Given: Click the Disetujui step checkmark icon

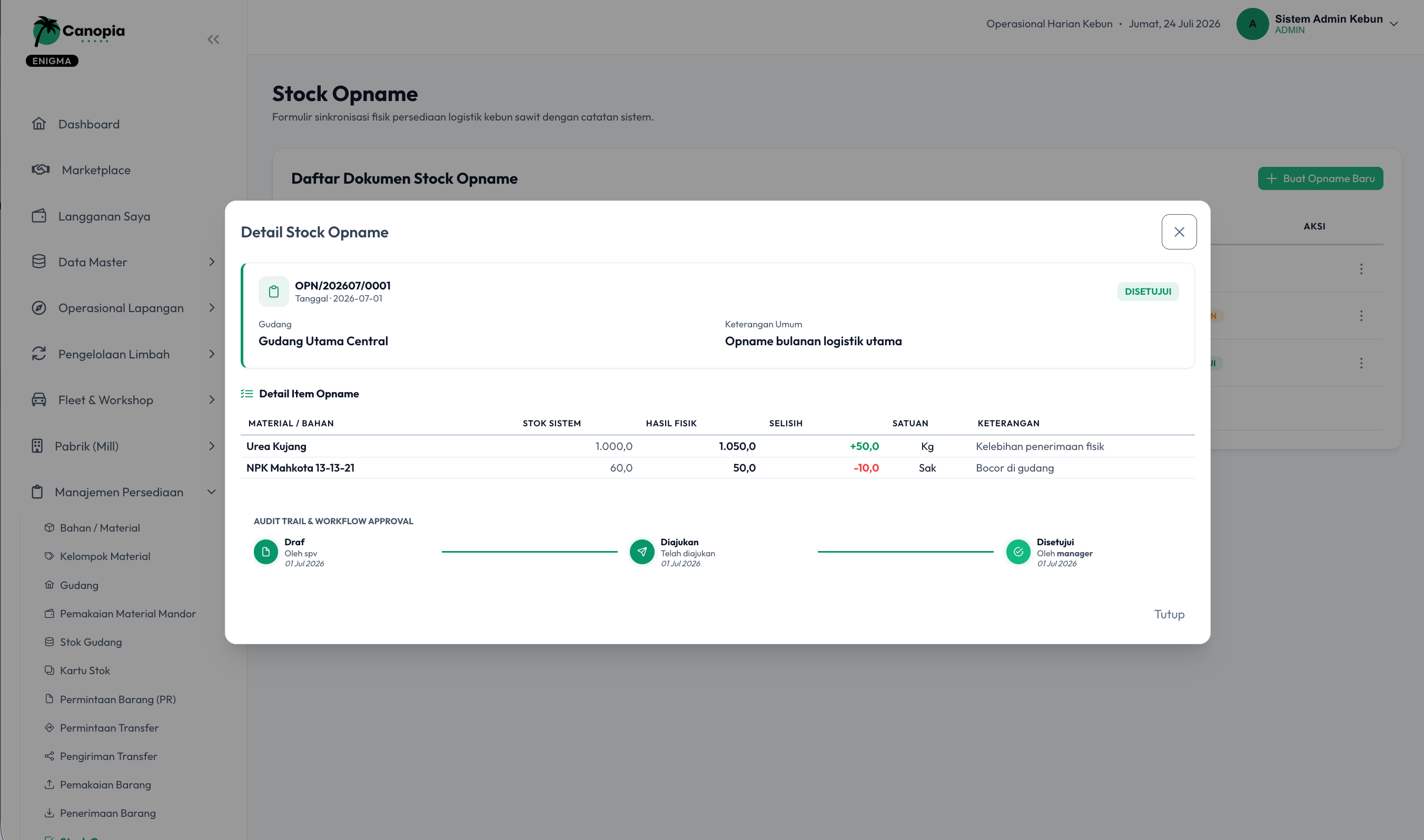Looking at the screenshot, I should tap(1018, 552).
